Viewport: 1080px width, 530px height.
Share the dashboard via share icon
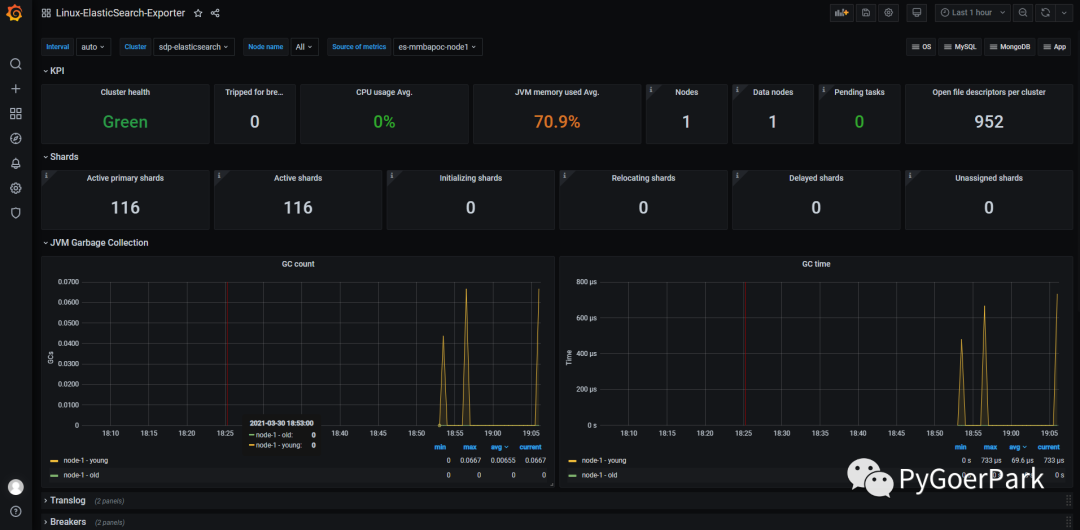pyautogui.click(x=215, y=13)
